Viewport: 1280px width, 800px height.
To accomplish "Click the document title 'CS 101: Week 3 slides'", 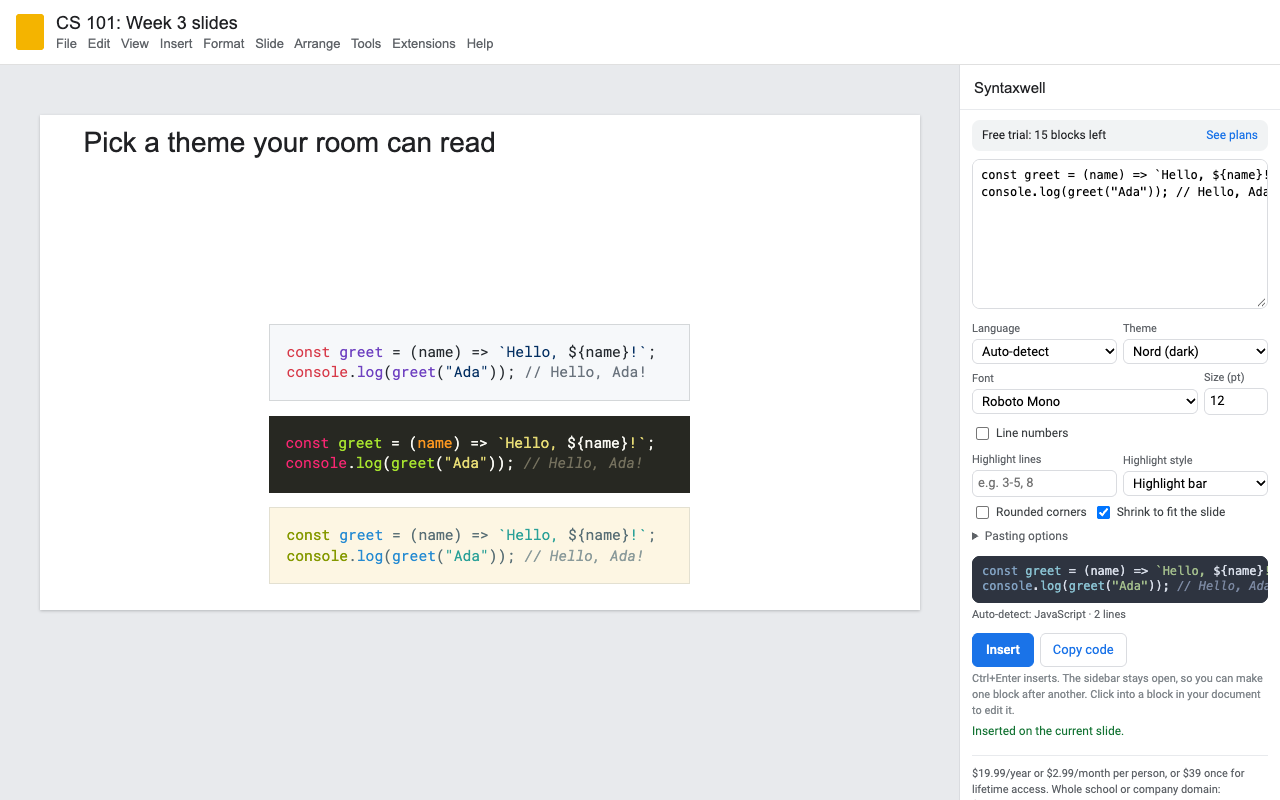I will point(147,23).
